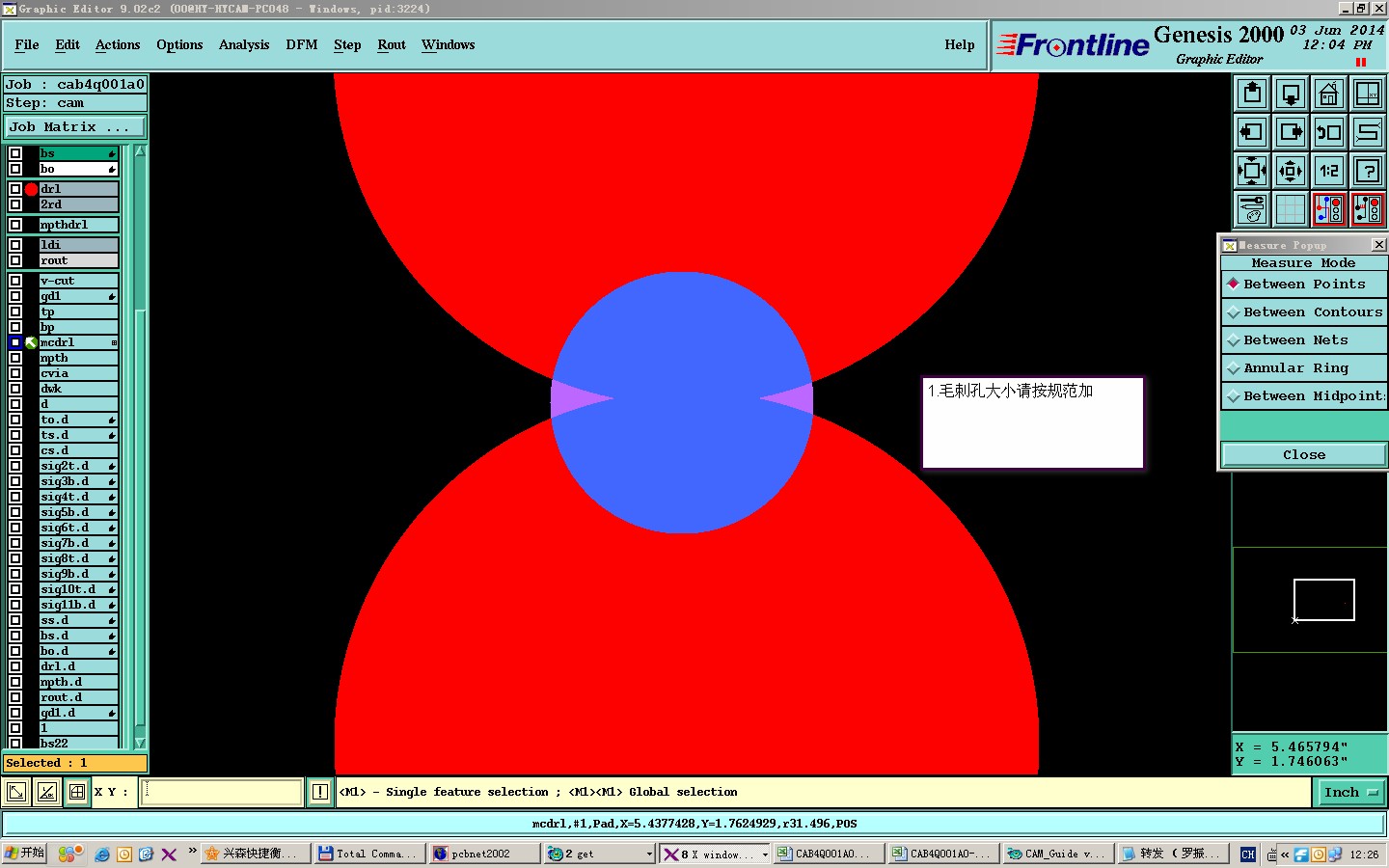Open the Rout menu

[x=392, y=45]
